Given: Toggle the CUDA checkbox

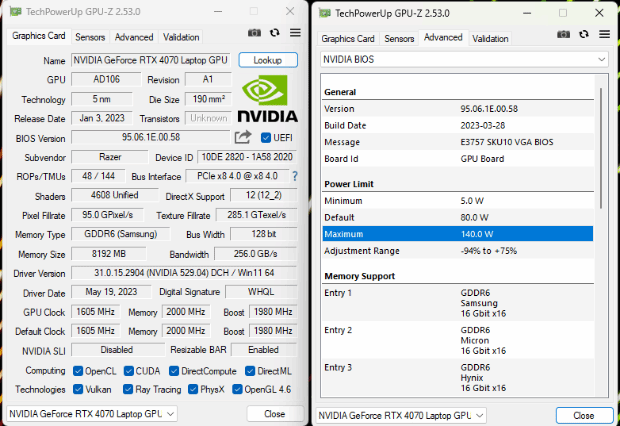Looking at the screenshot, I should tap(129, 371).
